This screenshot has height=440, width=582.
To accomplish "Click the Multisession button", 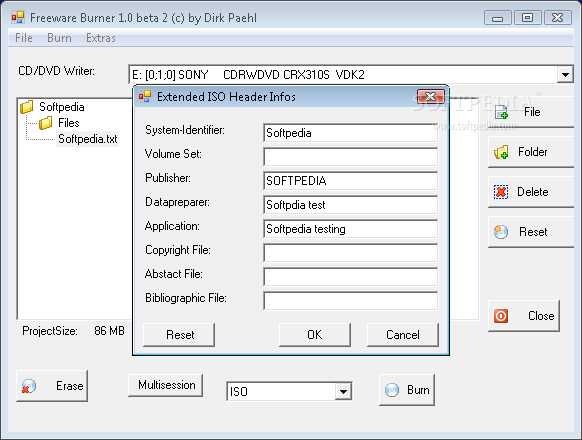I will [166, 385].
